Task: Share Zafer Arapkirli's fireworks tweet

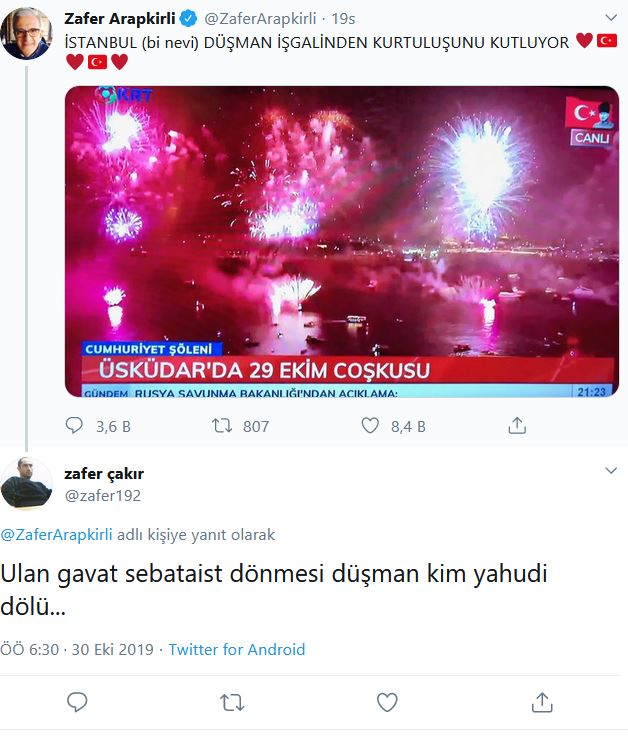Action: click(x=517, y=425)
